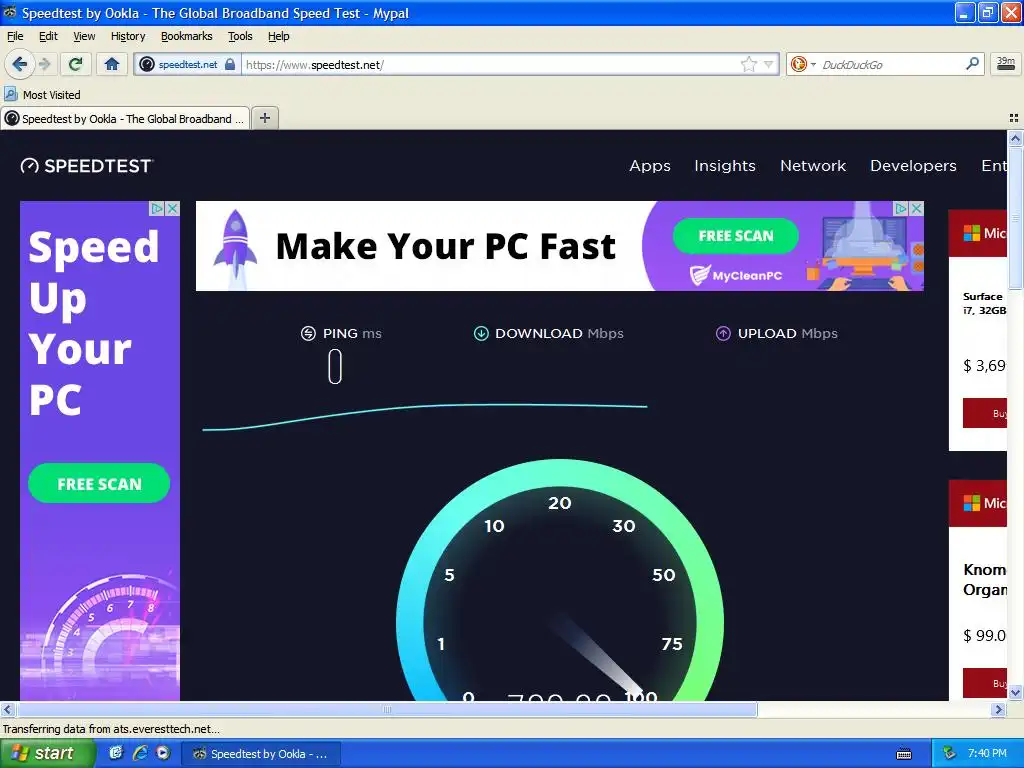Open the Bookmarks menu

187,36
